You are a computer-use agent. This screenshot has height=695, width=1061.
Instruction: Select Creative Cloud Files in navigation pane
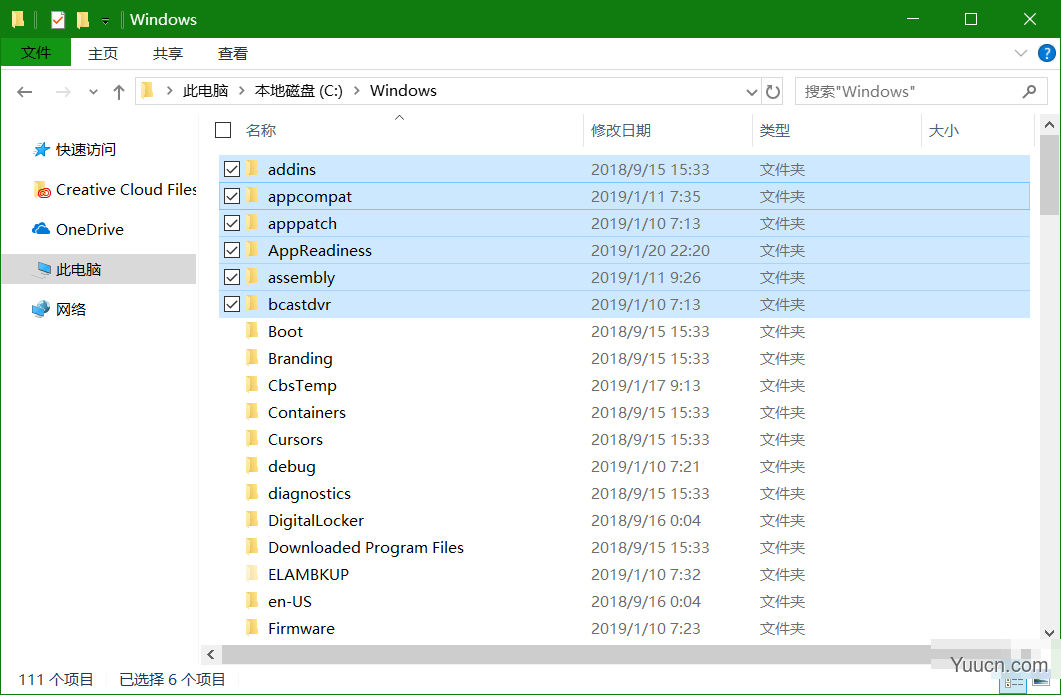(115, 189)
